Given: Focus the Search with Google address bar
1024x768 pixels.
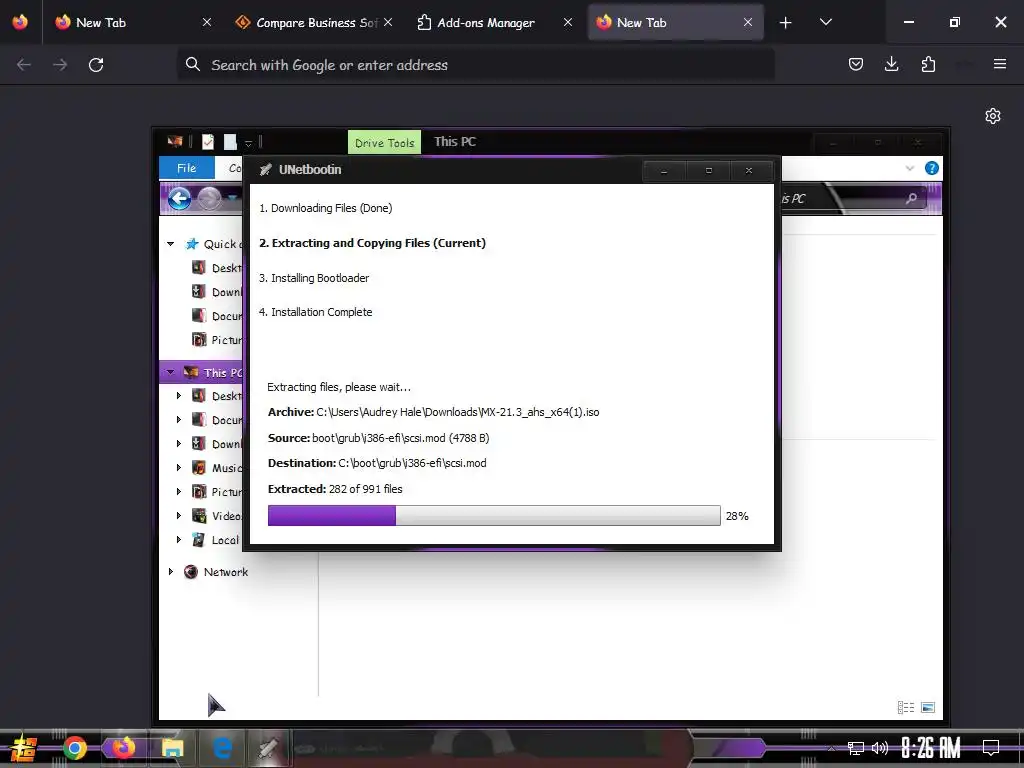Looking at the screenshot, I should point(475,65).
